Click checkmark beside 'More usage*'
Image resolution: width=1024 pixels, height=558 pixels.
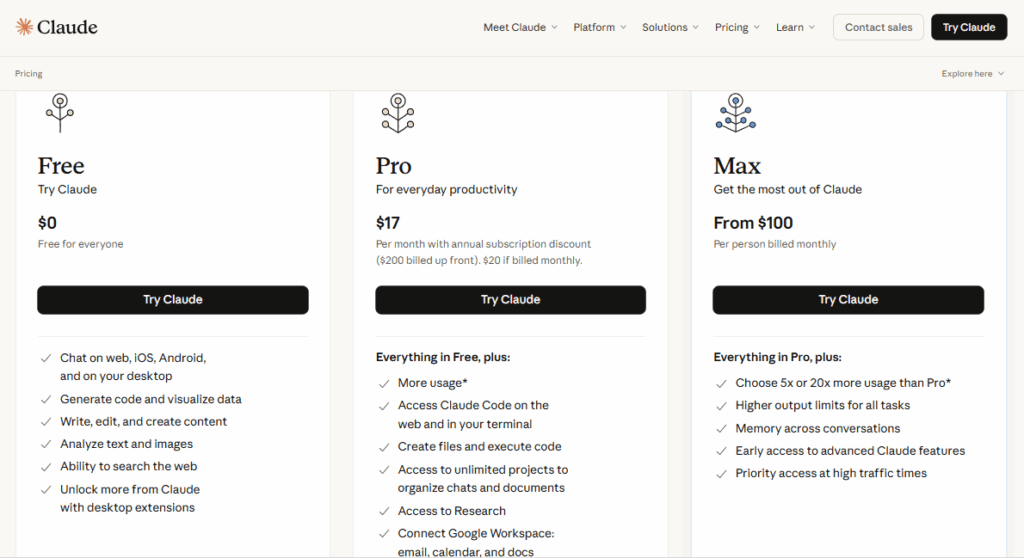click(x=384, y=384)
